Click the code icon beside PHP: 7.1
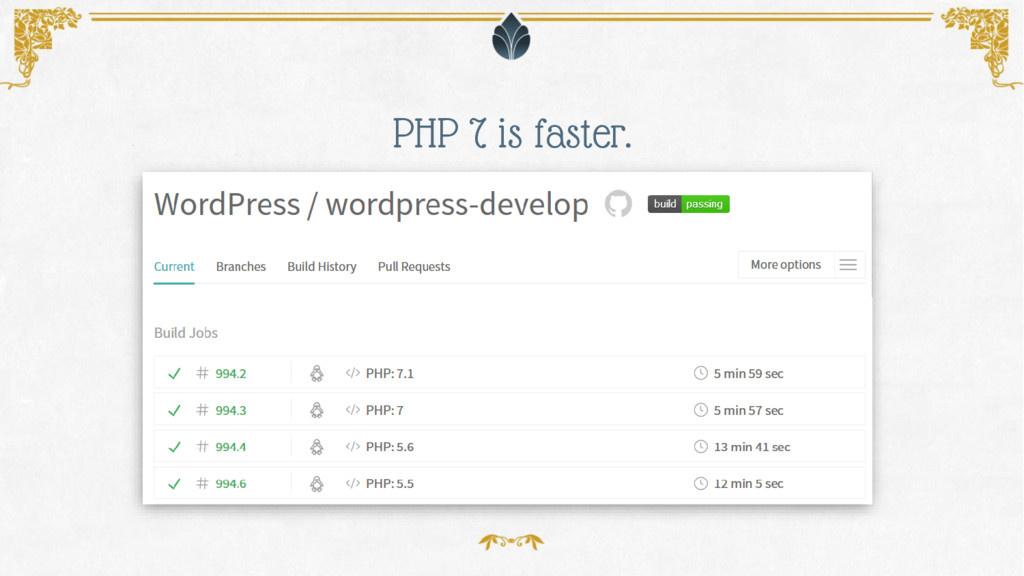Image resolution: width=1024 pixels, height=576 pixels. (353, 373)
